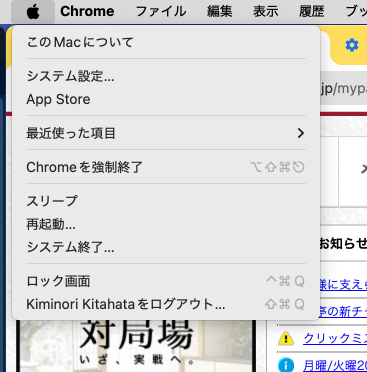Open the 表示 menu
Screen dimensions: 367x372
pos(265,12)
